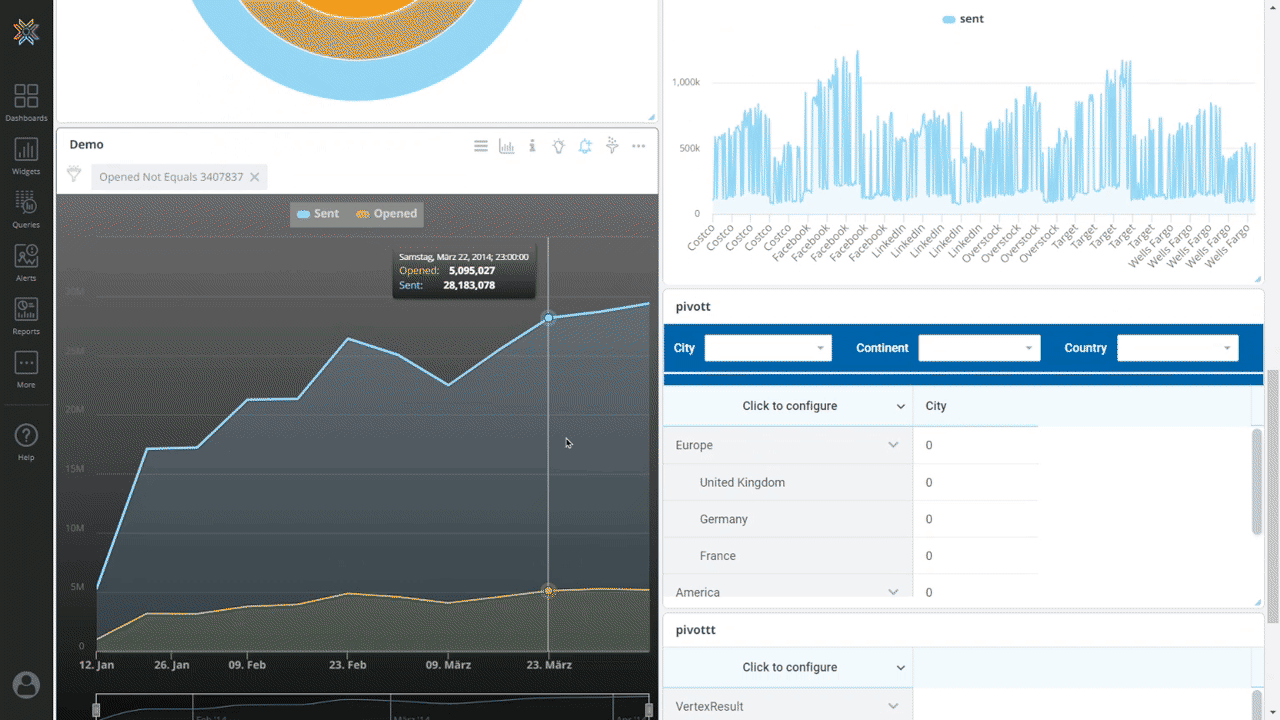Click the lightbulb insights icon in Demo widget
The height and width of the screenshot is (720, 1280).
[x=559, y=146]
